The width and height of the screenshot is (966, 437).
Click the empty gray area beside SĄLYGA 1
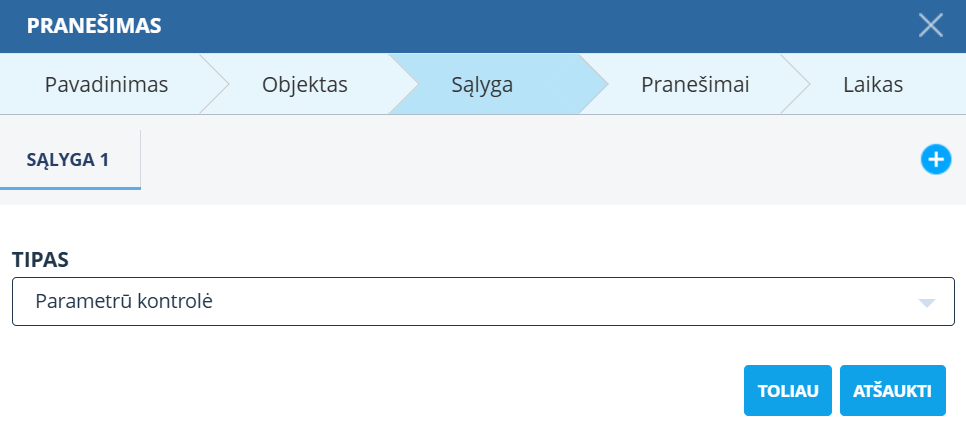pos(520,160)
